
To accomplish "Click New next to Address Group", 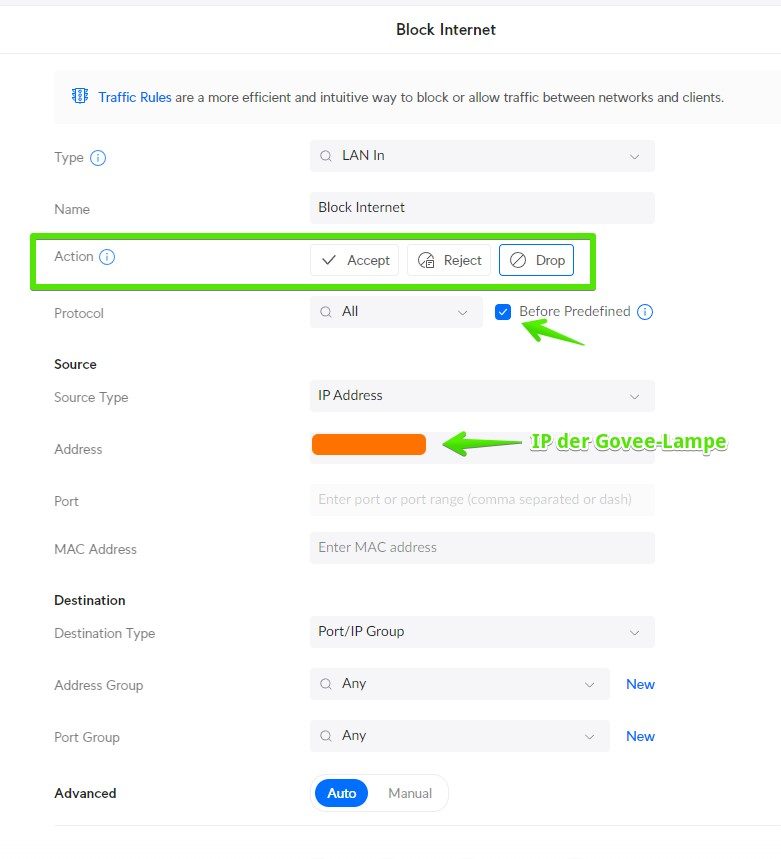I will click(x=640, y=684).
